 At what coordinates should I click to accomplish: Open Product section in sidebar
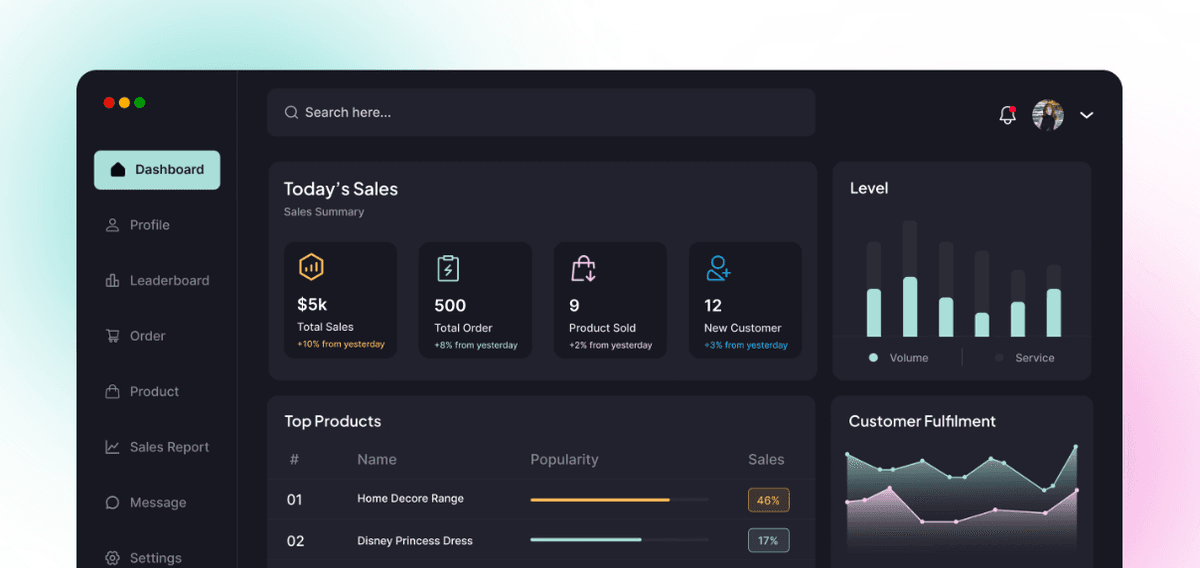(x=142, y=392)
